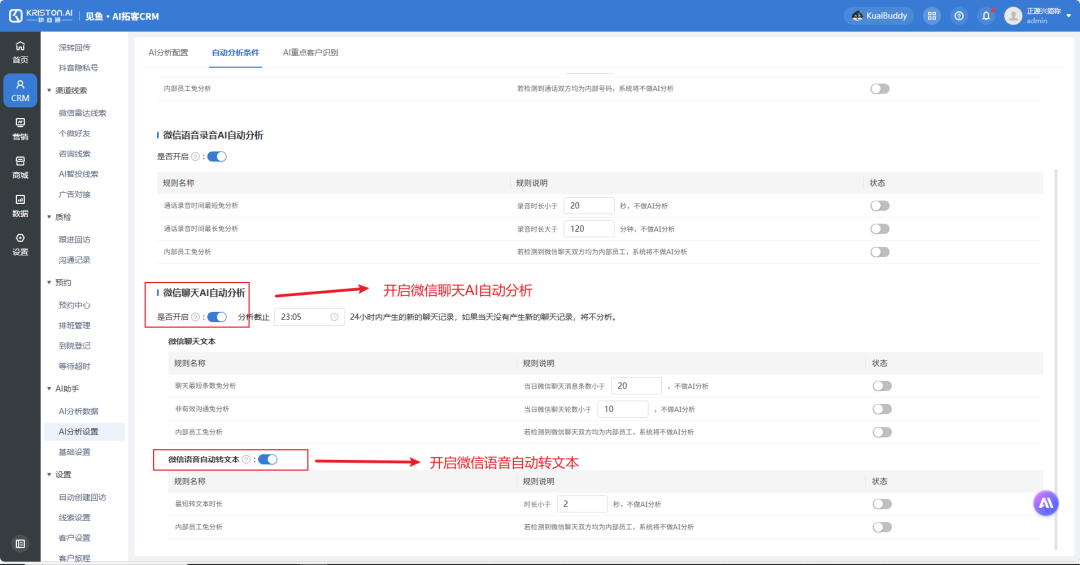The width and height of the screenshot is (1080, 565).
Task: Open AI分析数据 in the sidebar
Action: (x=79, y=411)
